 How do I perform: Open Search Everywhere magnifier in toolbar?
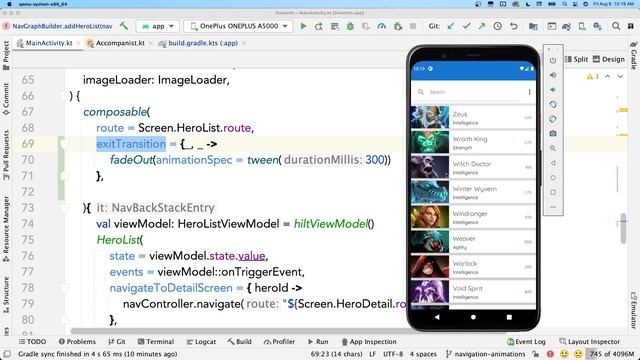pyautogui.click(x=616, y=26)
